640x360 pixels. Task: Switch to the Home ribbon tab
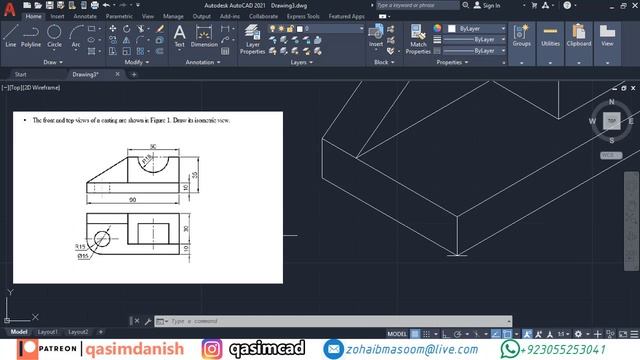(33, 16)
